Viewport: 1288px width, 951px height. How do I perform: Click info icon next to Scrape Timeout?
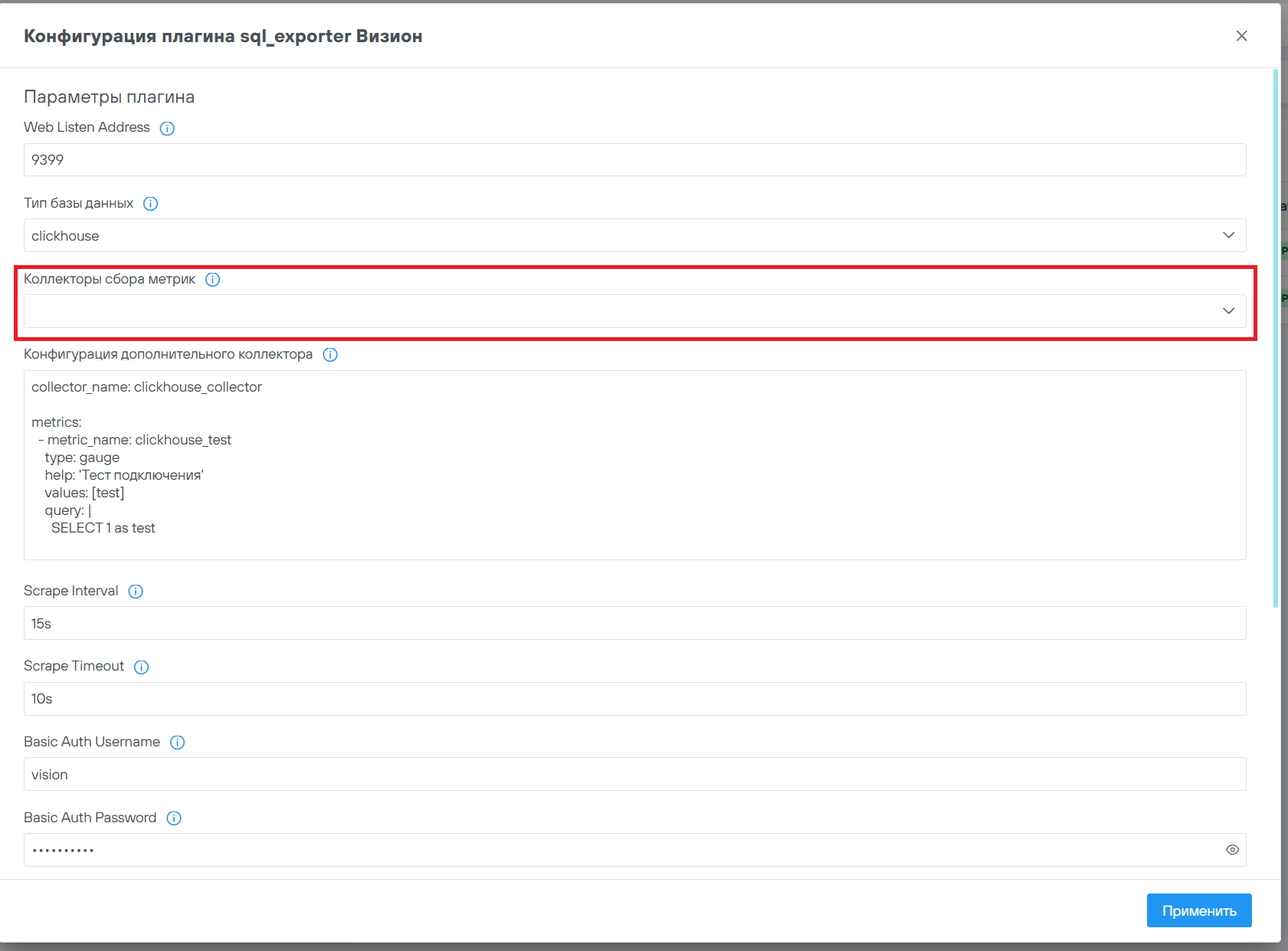142,667
